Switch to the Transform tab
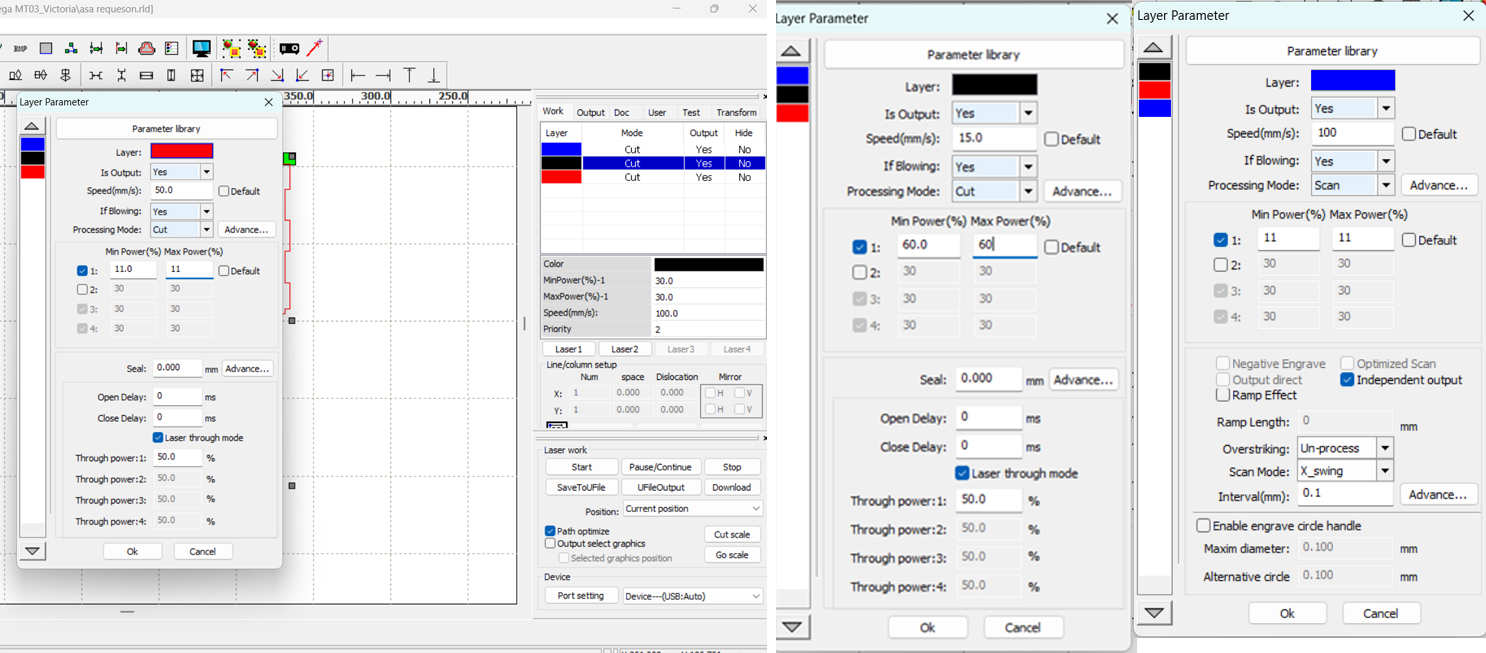This screenshot has height=653, width=1486. 736,113
